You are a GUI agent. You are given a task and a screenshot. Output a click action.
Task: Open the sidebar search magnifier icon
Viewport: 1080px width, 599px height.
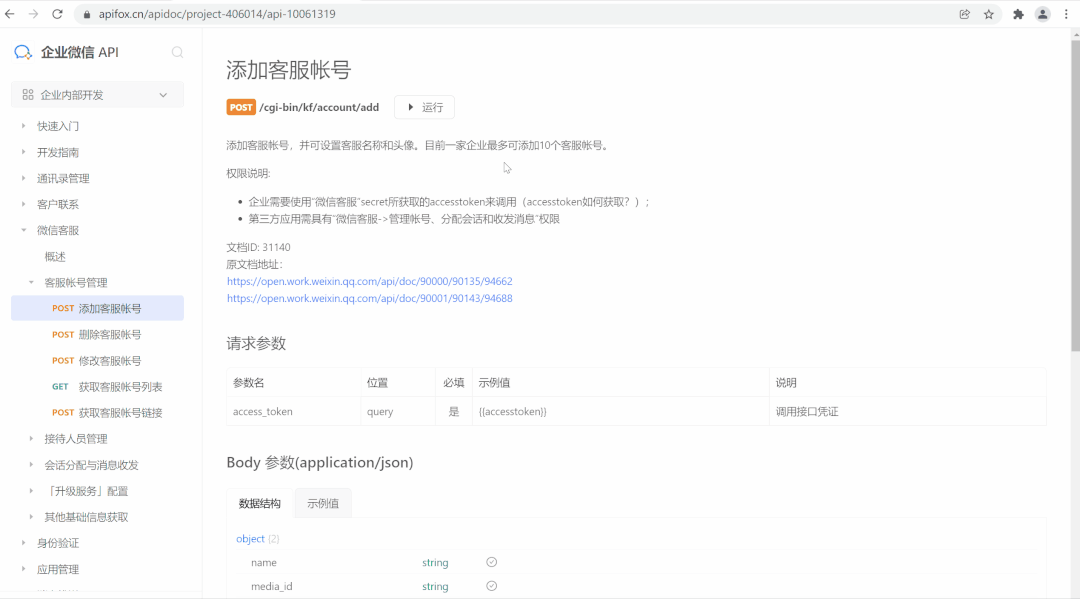click(178, 52)
